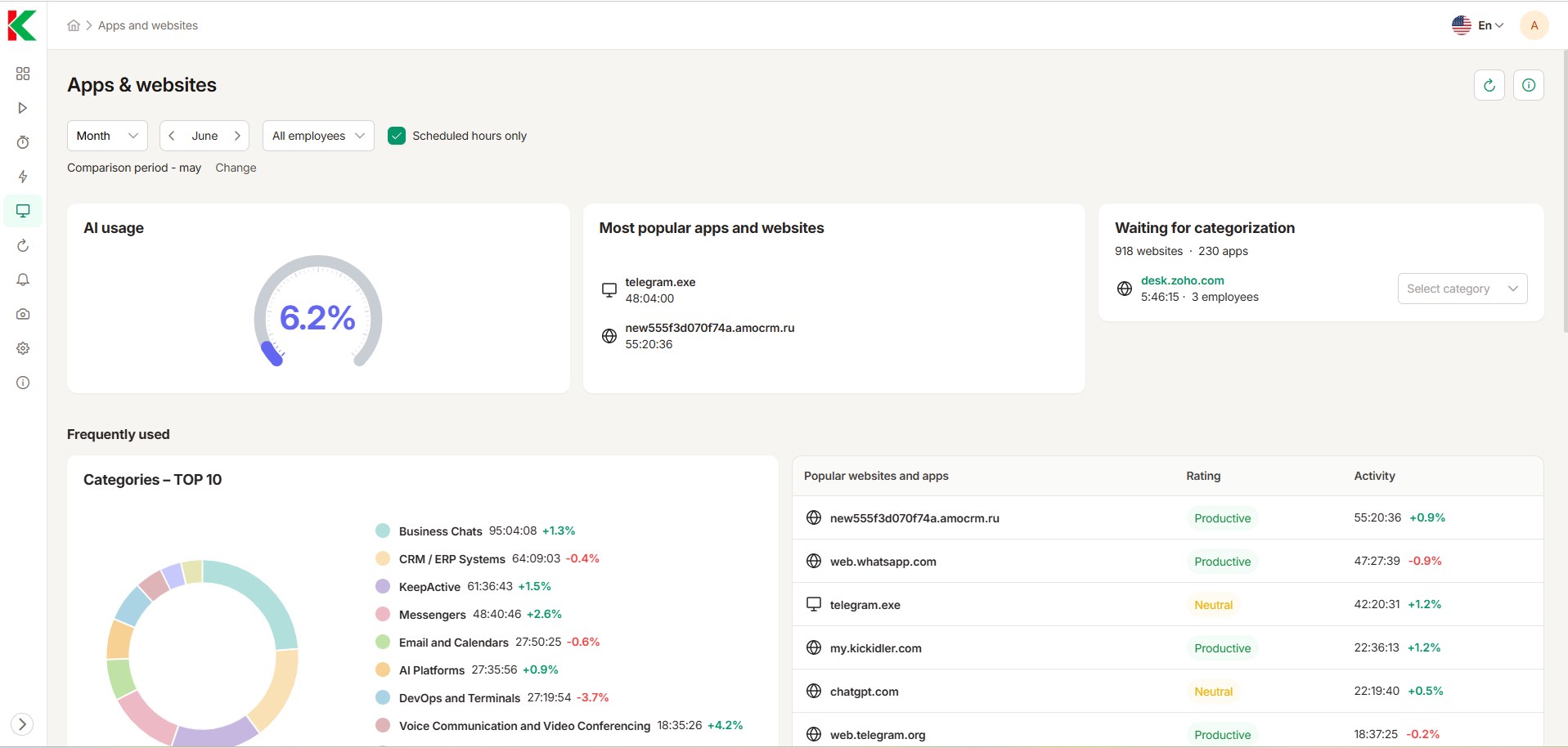Viewport: 1568px width, 748px height.
Task: Select new555f3d070f74a.amocrm.ru row in popular table
Action: click(x=1167, y=517)
